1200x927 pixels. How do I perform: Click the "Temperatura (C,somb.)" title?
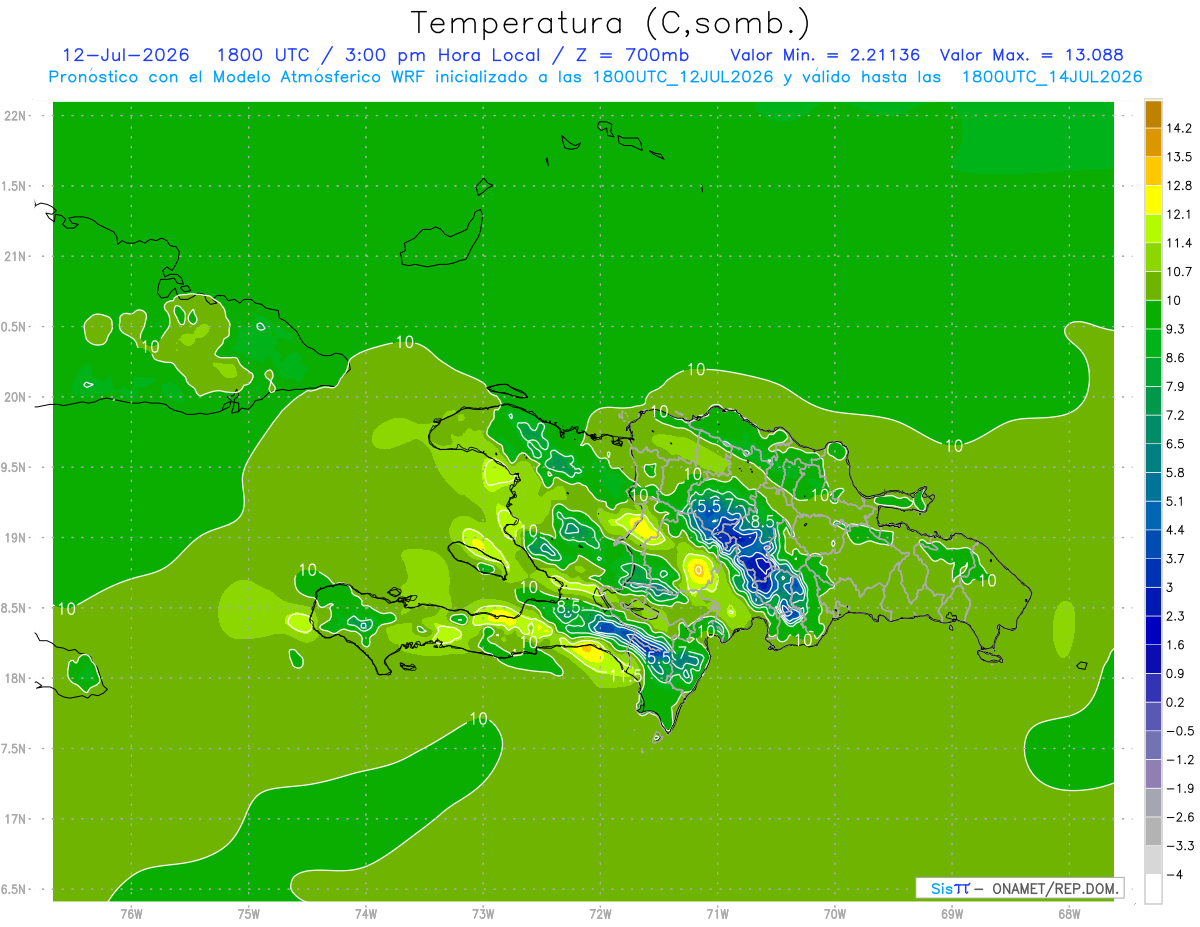click(x=611, y=23)
